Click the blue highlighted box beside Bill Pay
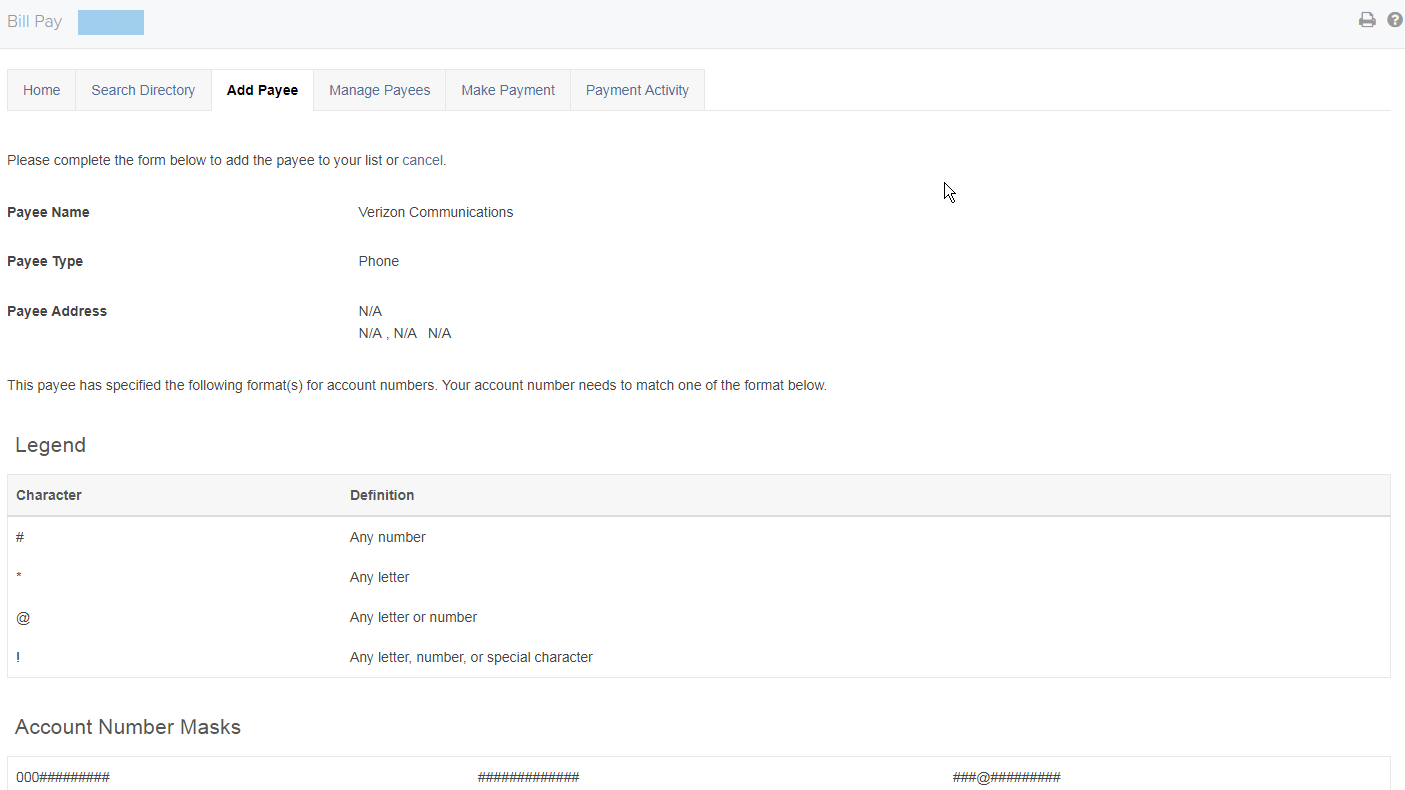 [111, 22]
